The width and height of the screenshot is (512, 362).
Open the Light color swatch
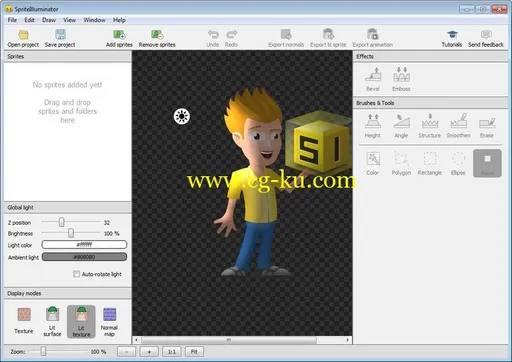pyautogui.click(x=84, y=245)
